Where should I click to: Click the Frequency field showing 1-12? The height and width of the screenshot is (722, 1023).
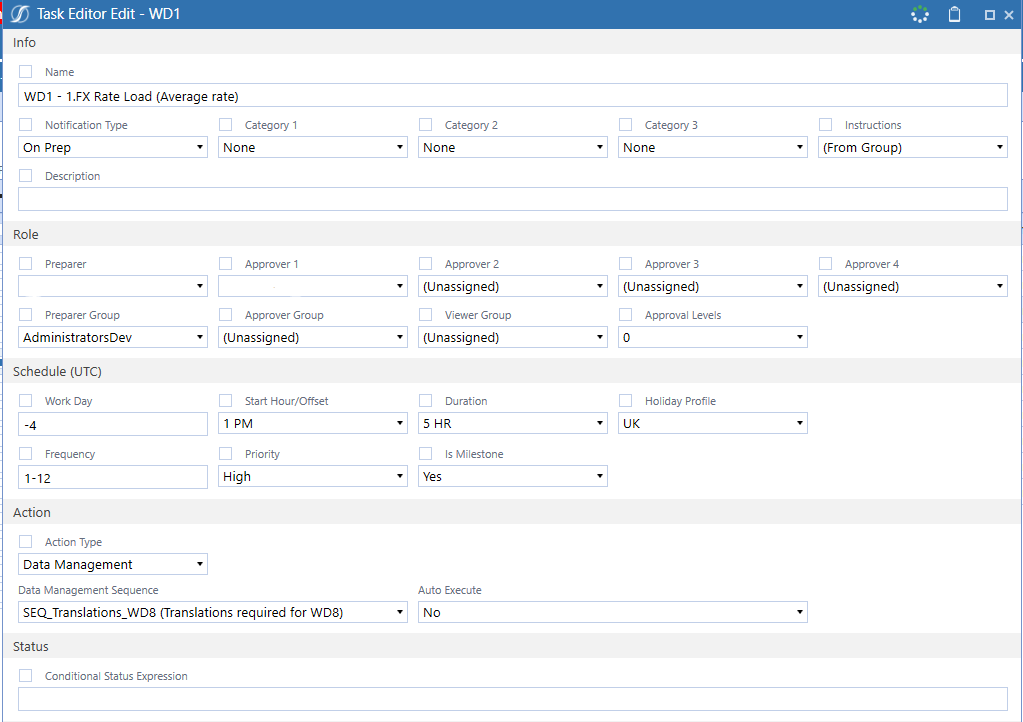(x=112, y=476)
